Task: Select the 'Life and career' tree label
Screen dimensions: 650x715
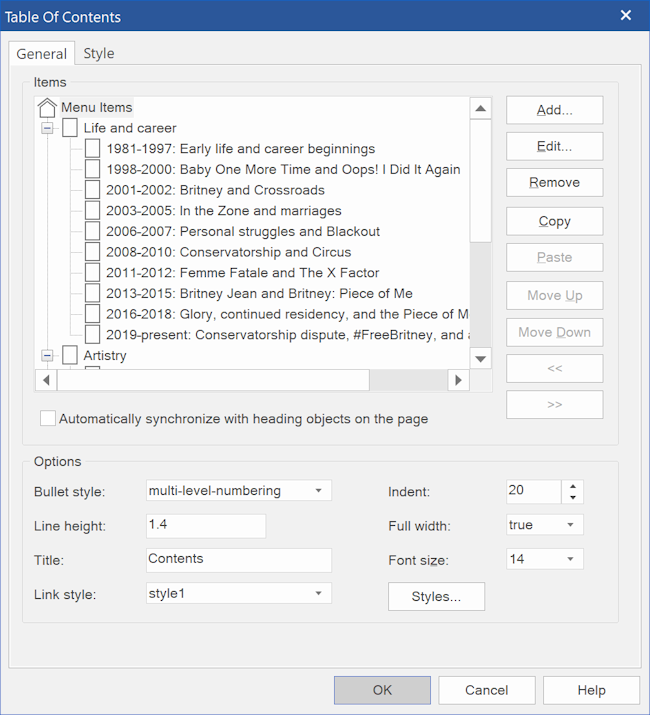Action: (130, 128)
